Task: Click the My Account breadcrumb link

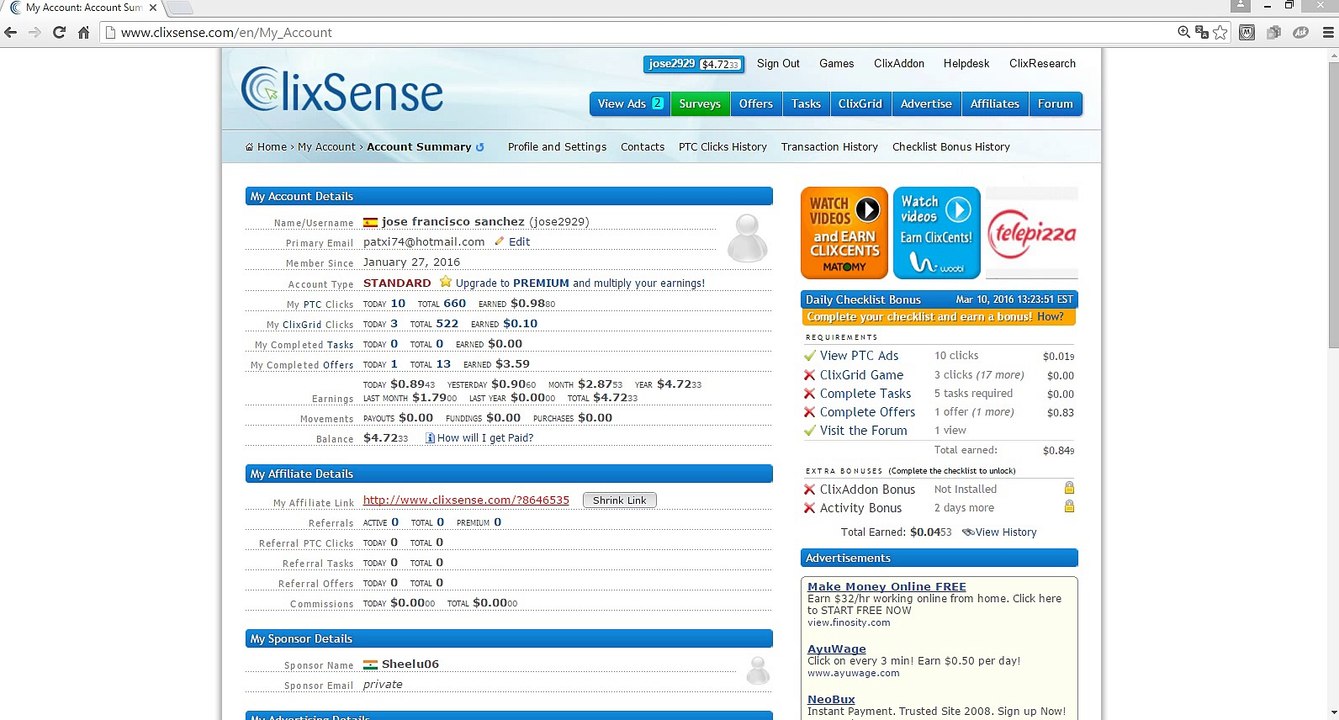Action: [x=327, y=147]
